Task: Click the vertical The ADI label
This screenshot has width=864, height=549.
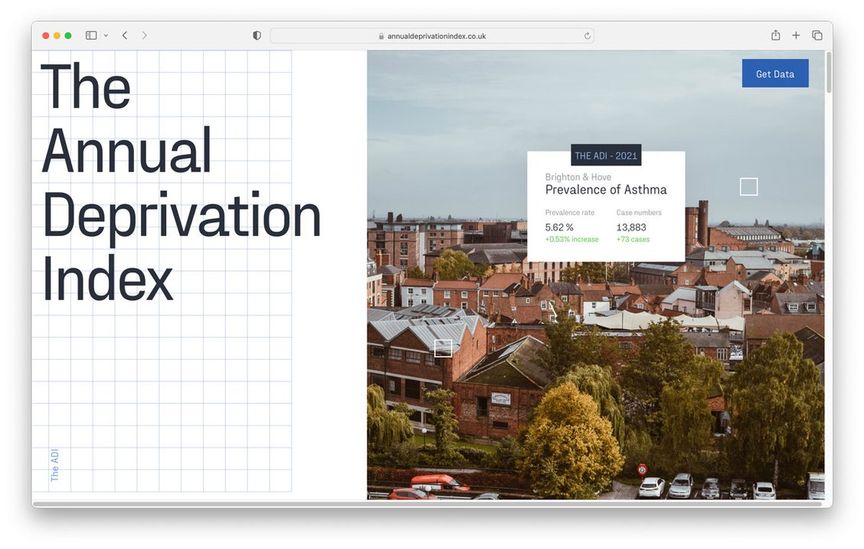Action: [x=54, y=465]
